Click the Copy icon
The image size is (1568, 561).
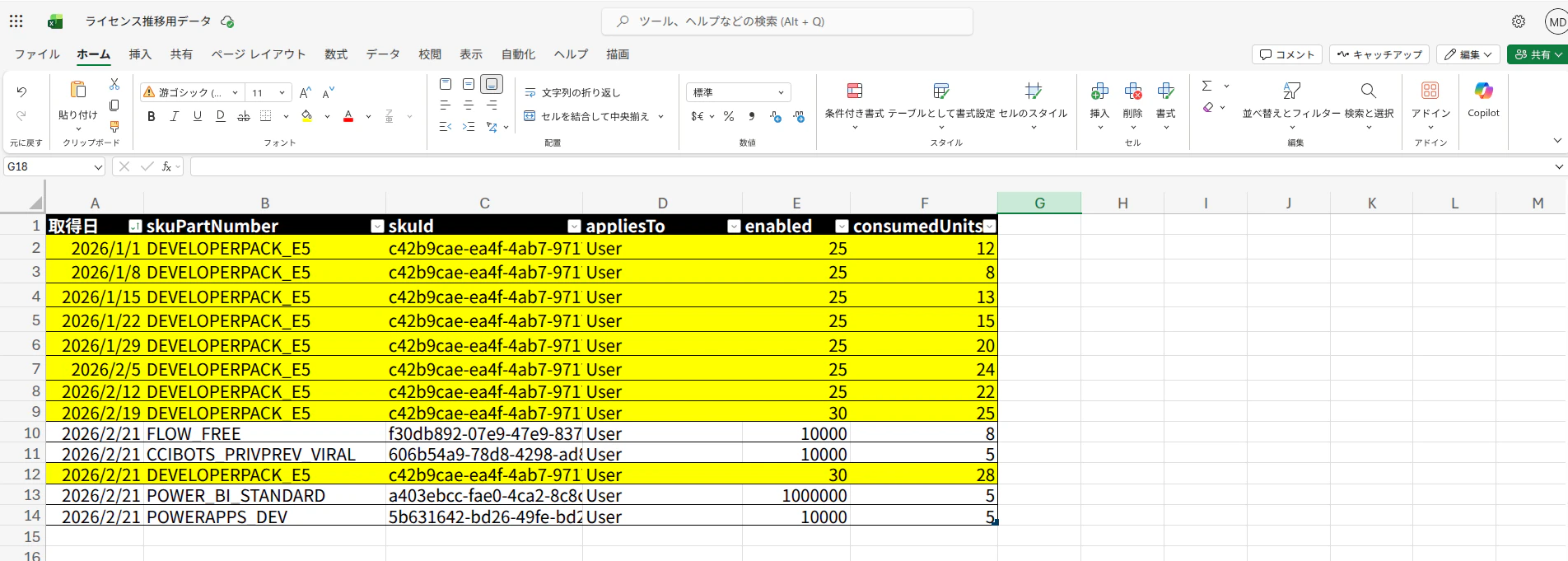114,105
